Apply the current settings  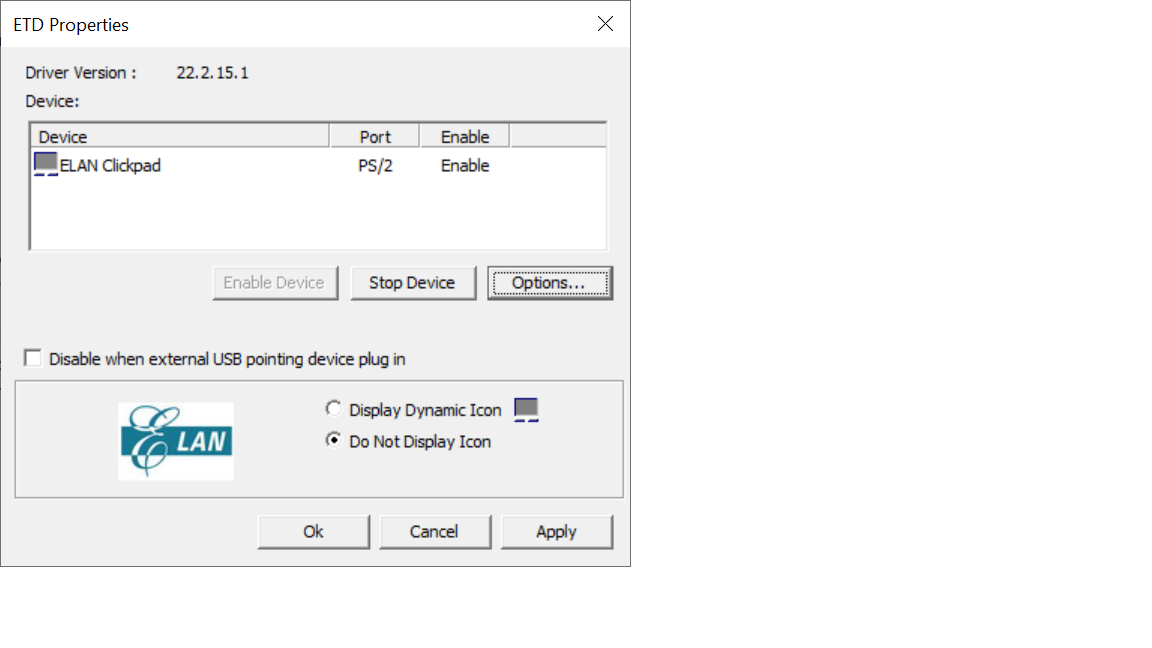click(x=556, y=531)
